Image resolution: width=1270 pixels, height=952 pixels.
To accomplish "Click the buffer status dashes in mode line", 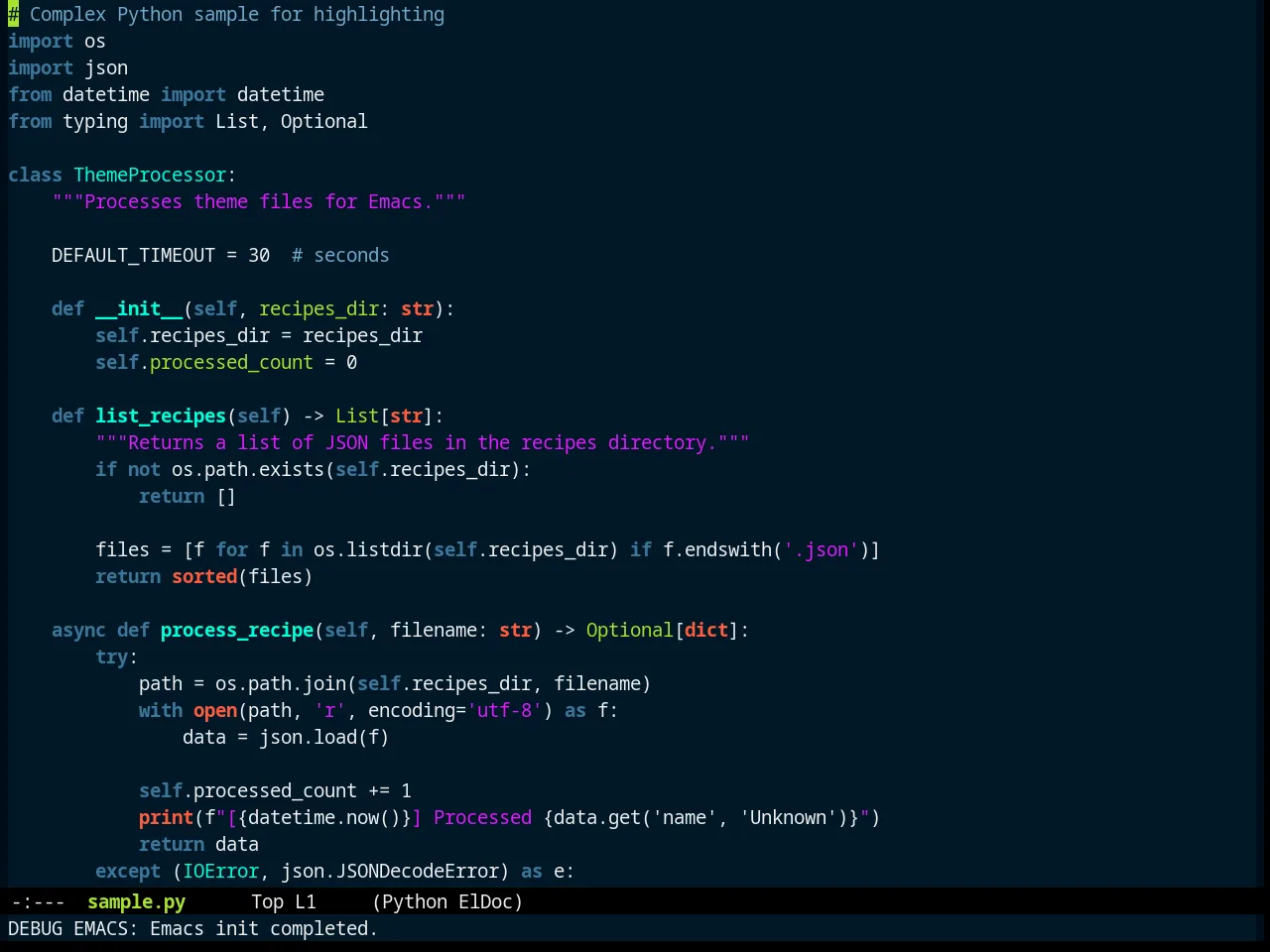I will click(x=38, y=901).
